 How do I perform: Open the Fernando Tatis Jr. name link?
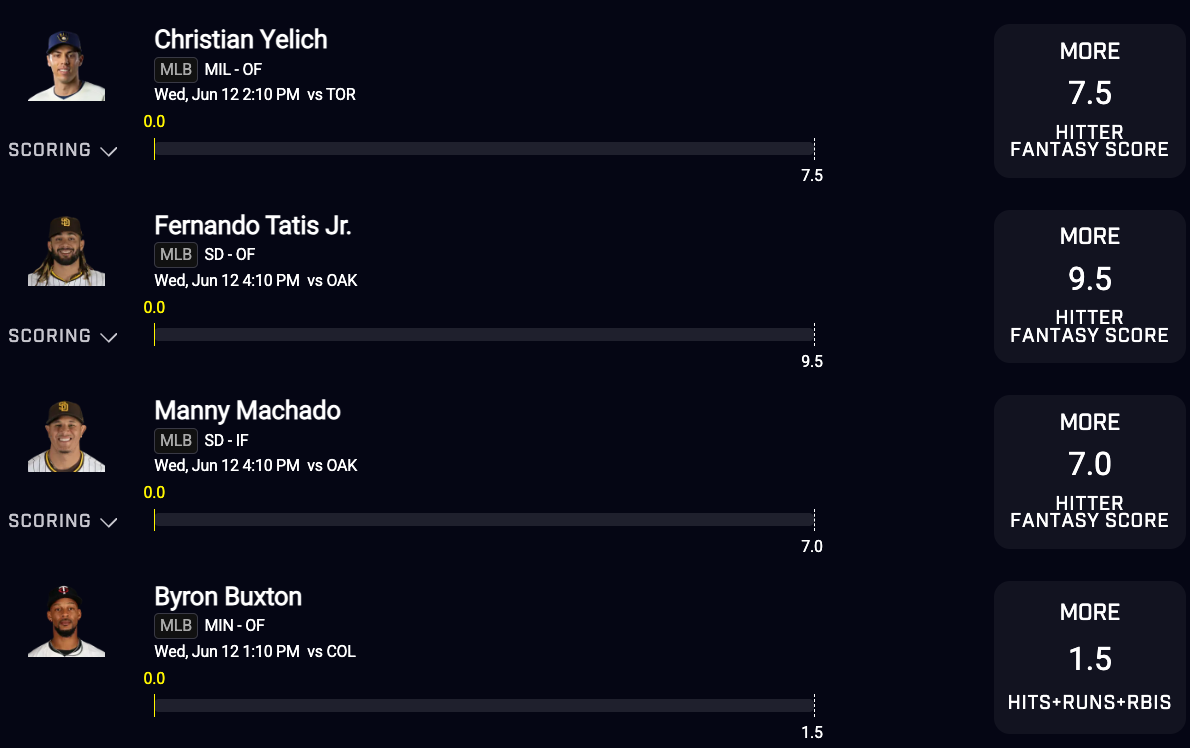pos(253,226)
